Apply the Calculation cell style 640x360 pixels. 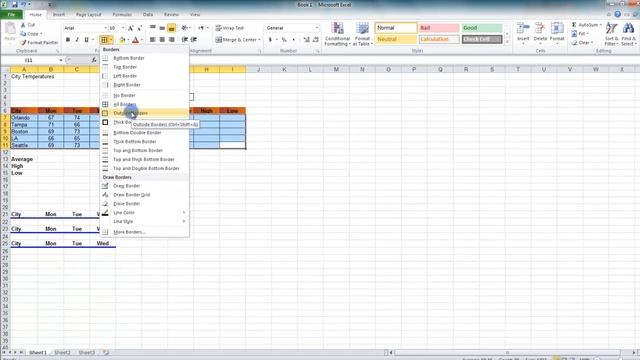(x=439, y=39)
